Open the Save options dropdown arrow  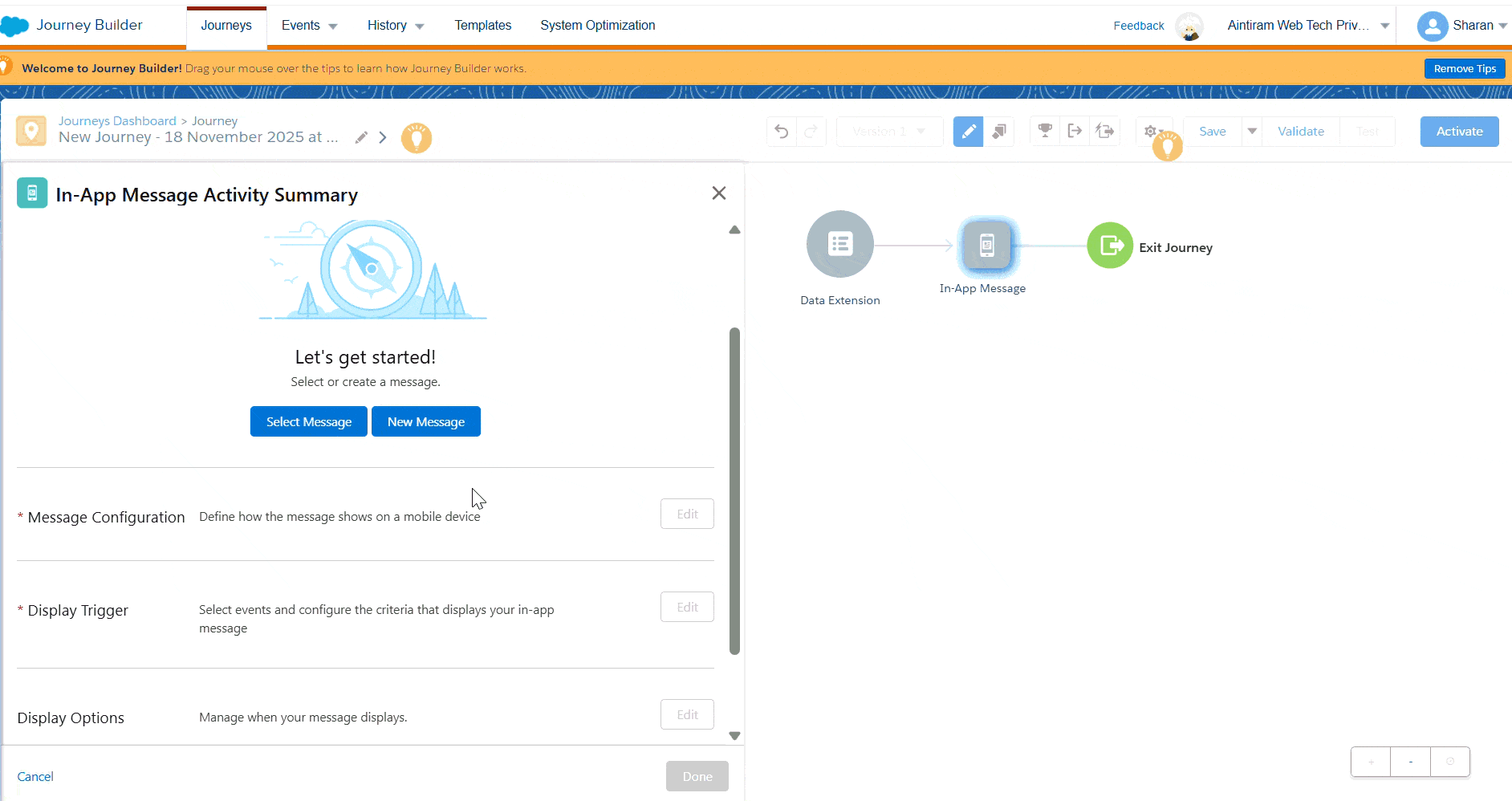[x=1252, y=131]
